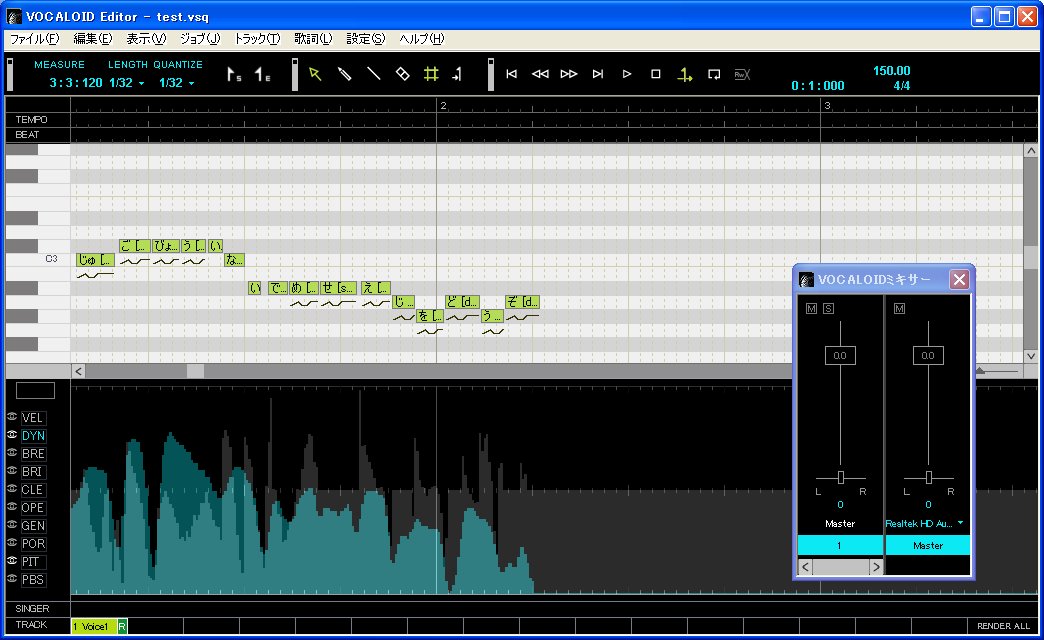
Task: Click track 1 volume fader in the mixer
Action: click(840, 356)
